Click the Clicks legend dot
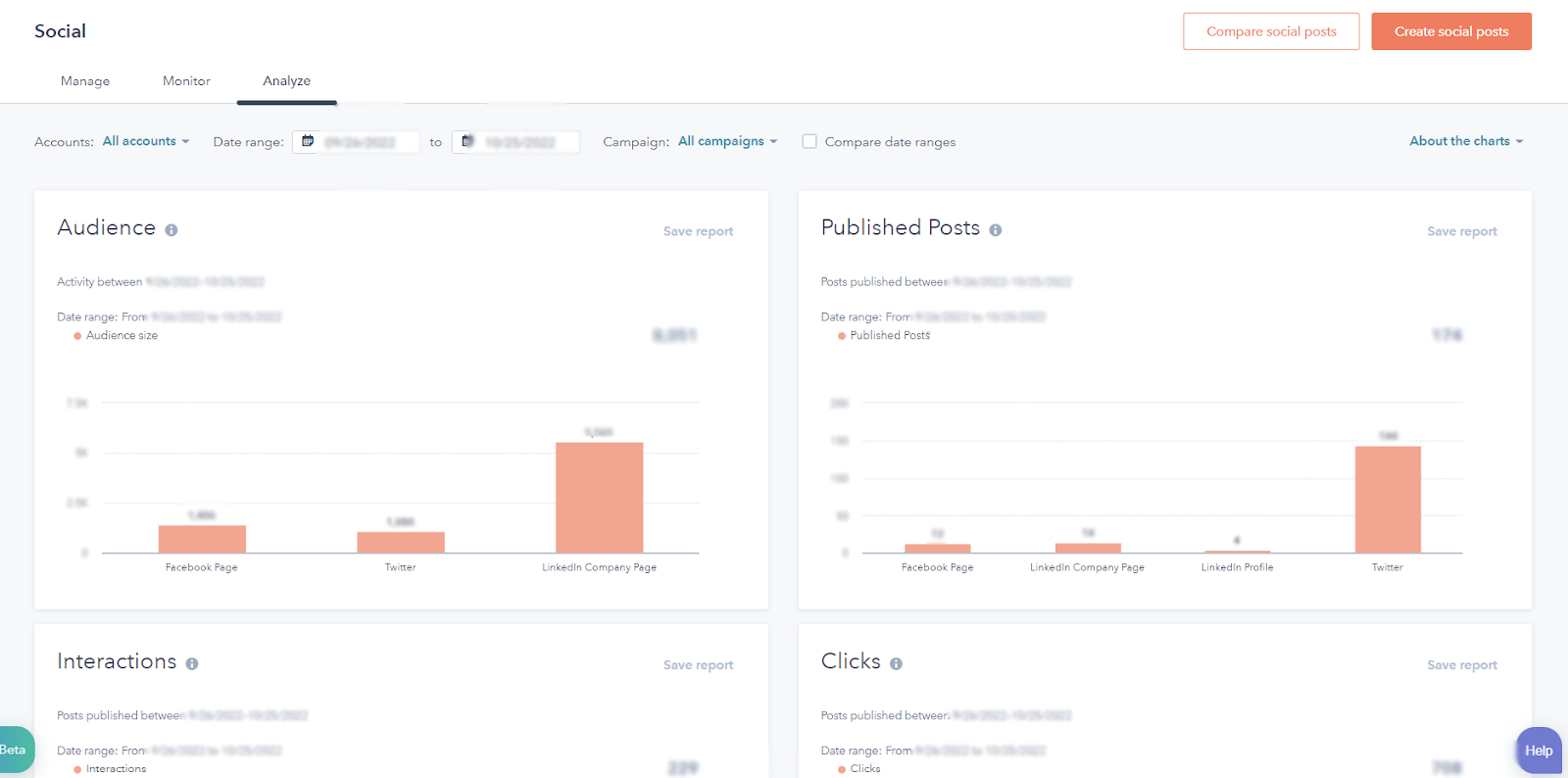Viewport: 1568px width, 778px height. [842, 769]
